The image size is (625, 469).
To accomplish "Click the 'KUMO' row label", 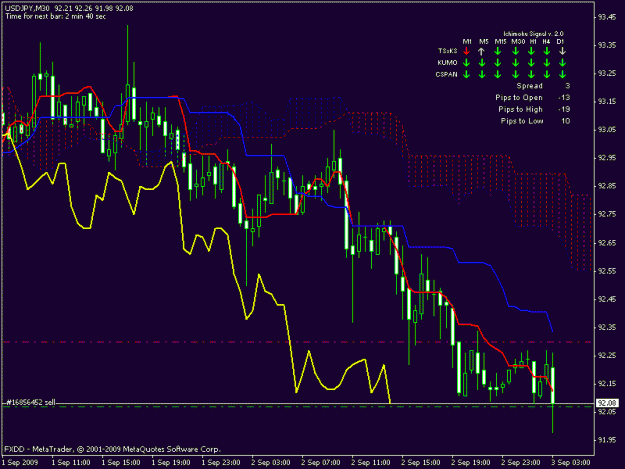I will click(447, 63).
